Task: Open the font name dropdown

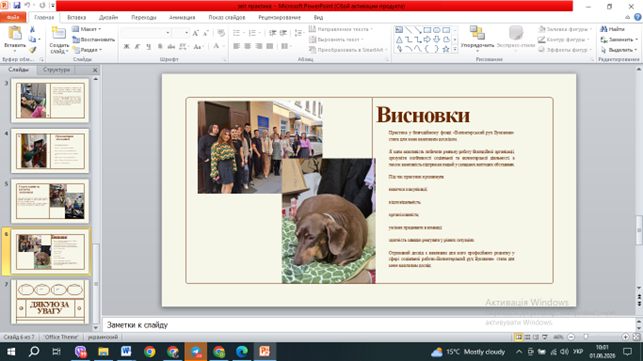Action: (x=168, y=33)
